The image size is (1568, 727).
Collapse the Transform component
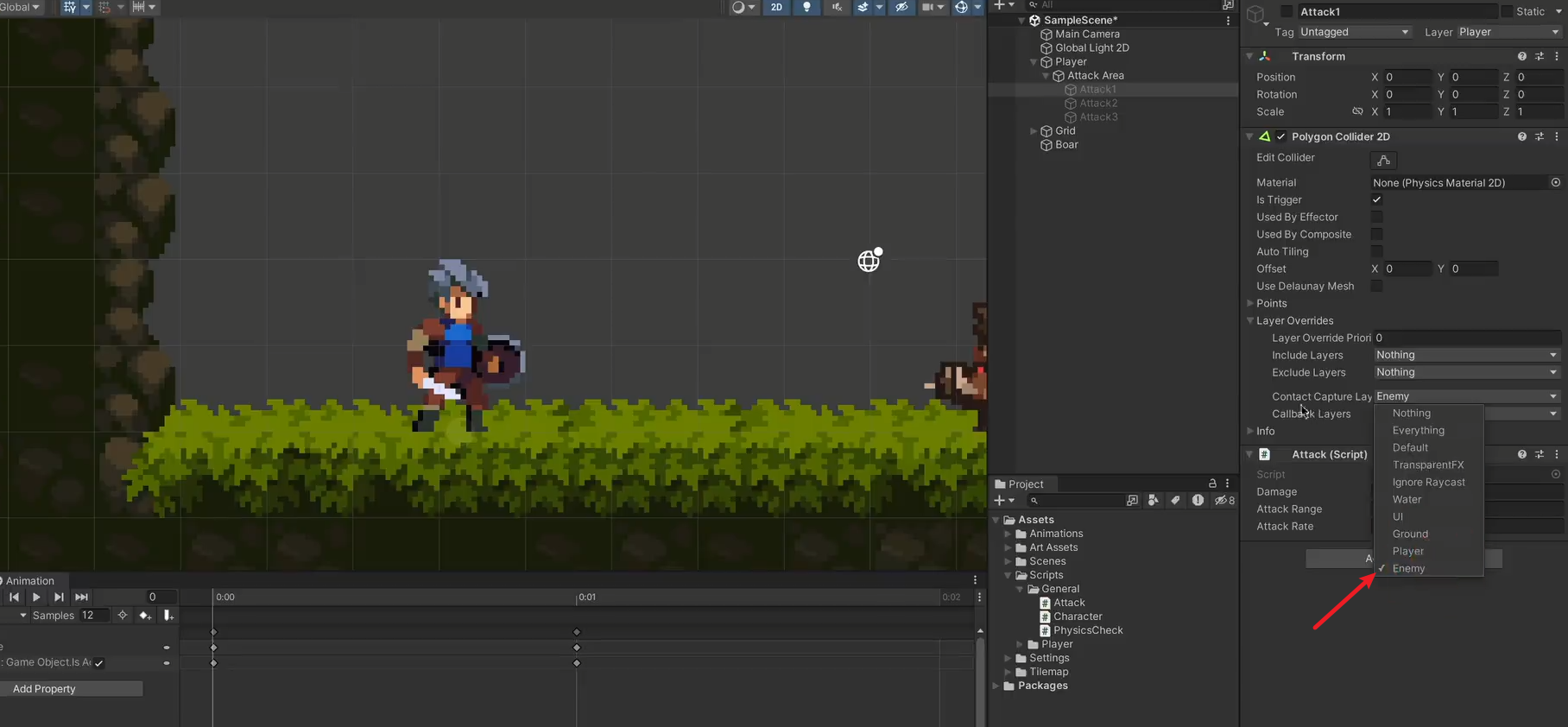coord(1249,56)
